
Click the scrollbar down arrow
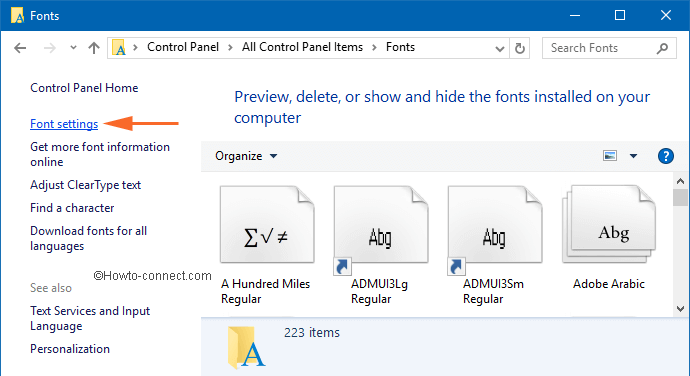[x=680, y=309]
